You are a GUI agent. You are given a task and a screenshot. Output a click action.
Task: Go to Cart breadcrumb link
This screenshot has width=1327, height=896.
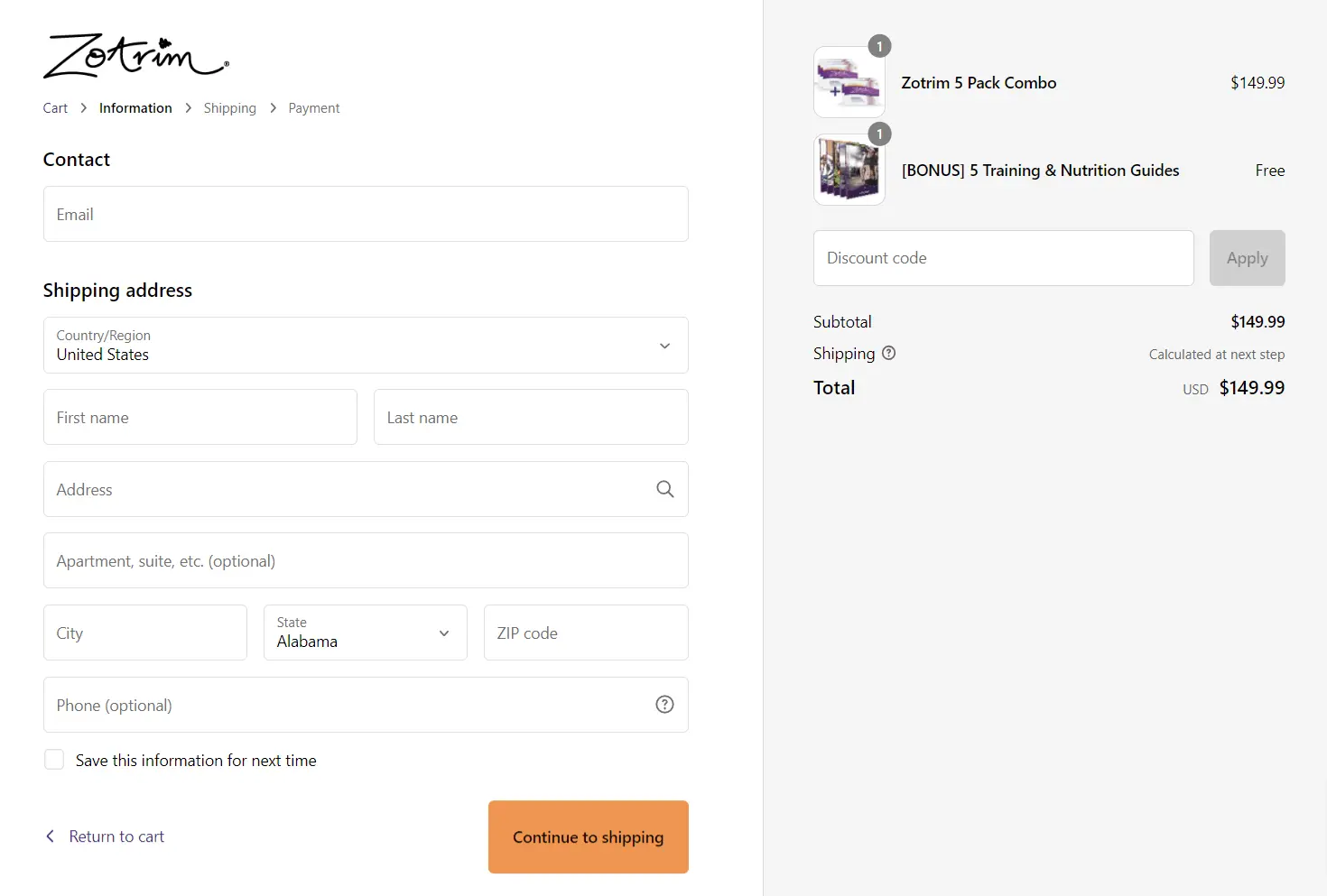(55, 108)
